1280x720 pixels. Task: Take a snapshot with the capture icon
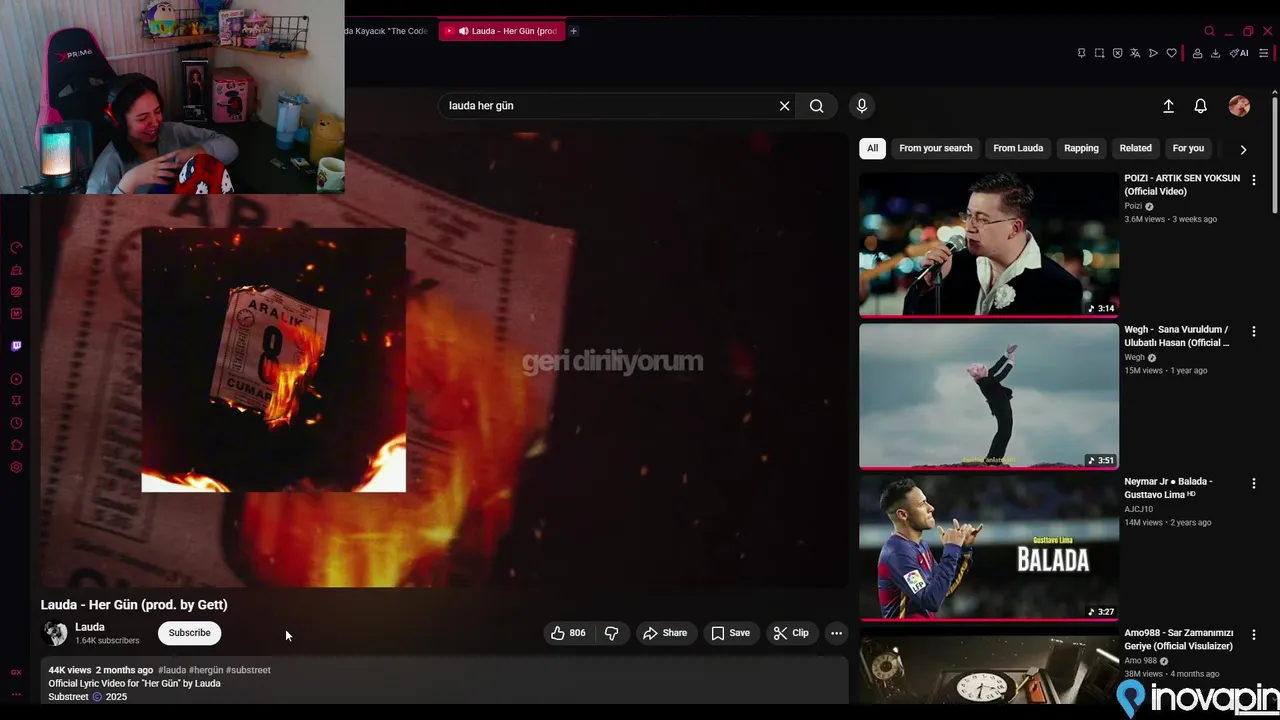[1099, 53]
